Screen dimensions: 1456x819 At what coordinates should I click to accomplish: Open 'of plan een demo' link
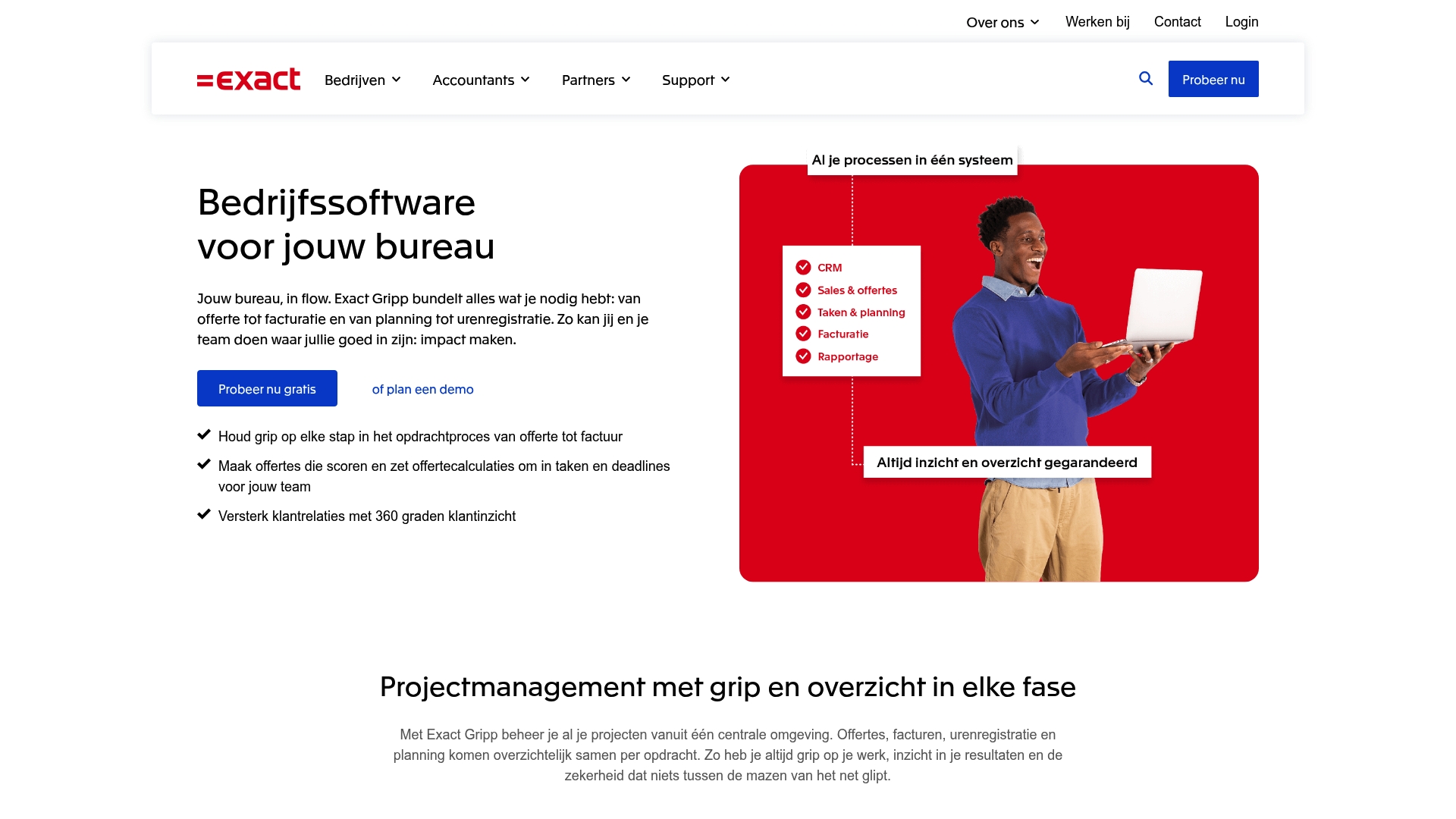422,388
